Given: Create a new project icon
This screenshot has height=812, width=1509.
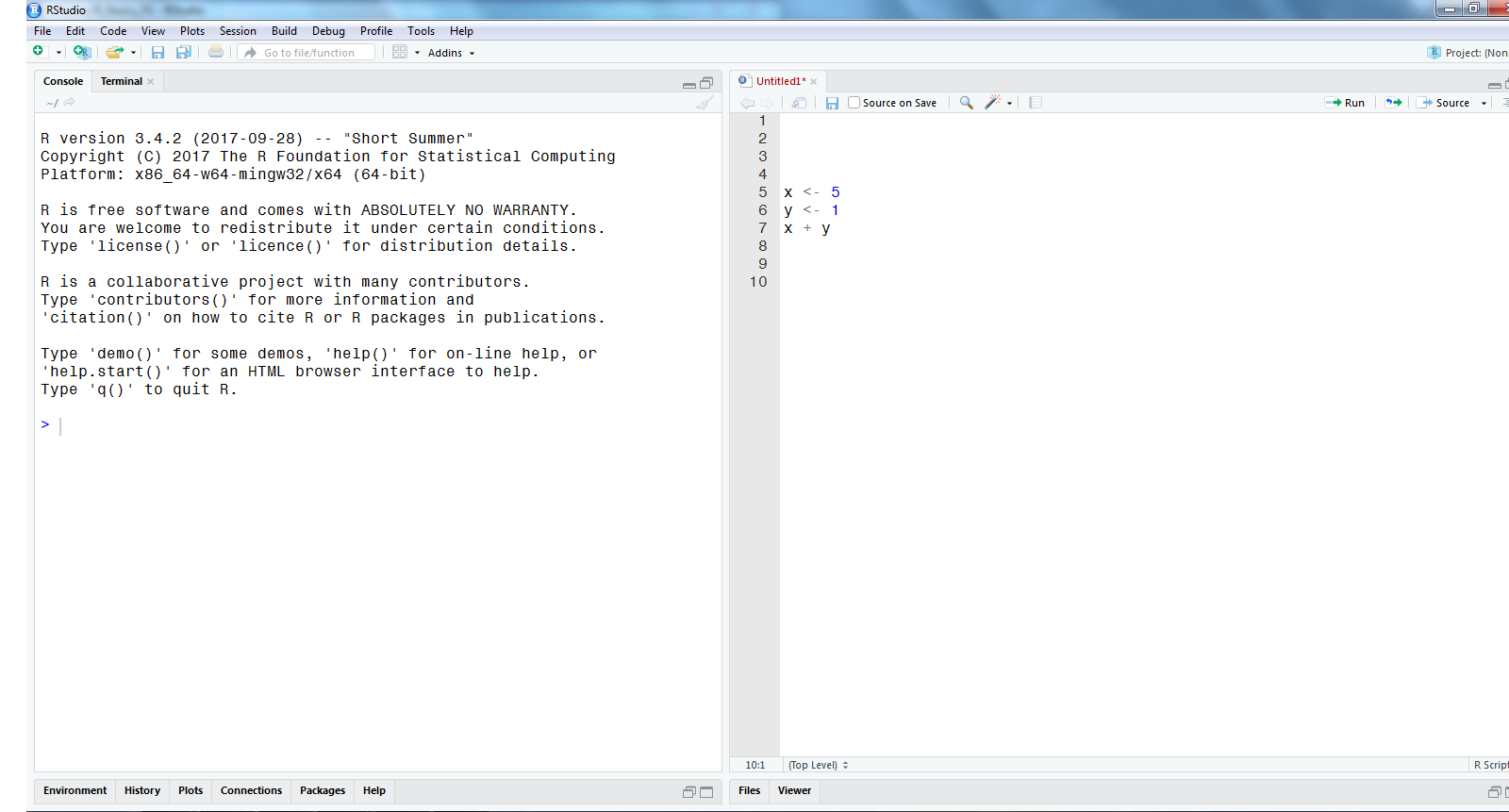Looking at the screenshot, I should tap(82, 52).
